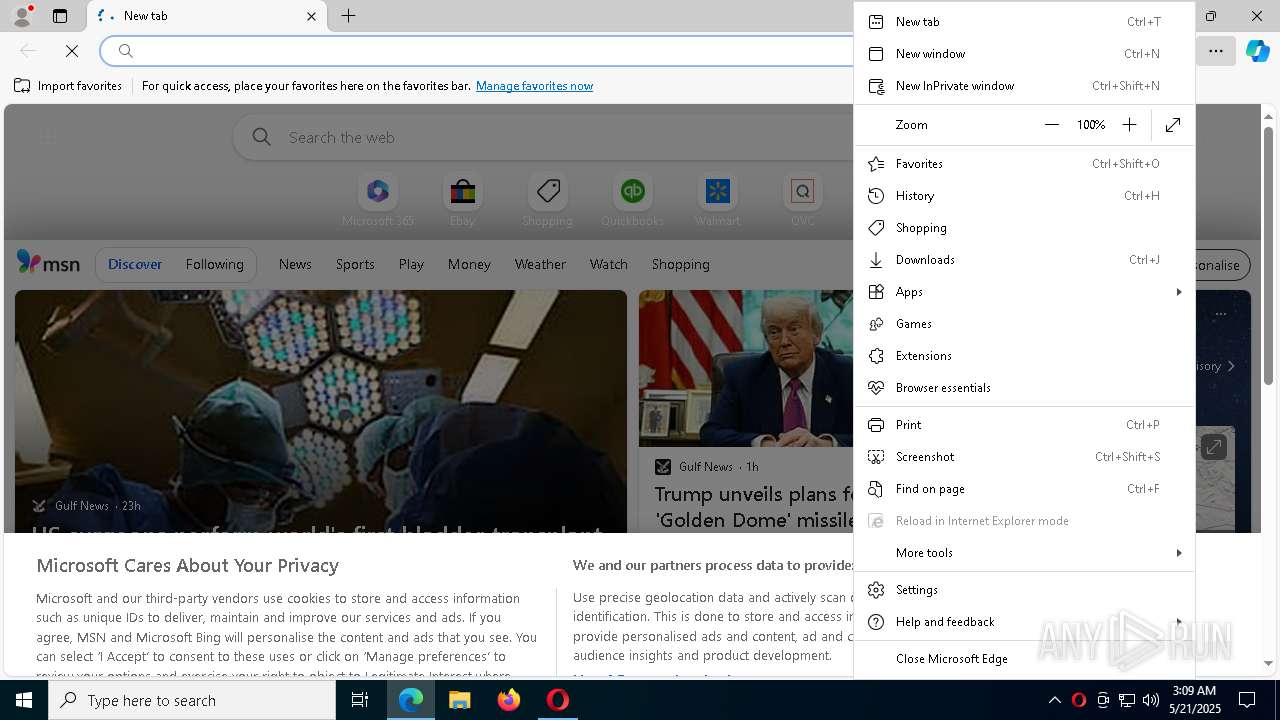Viewport: 1280px width, 720px height.
Task: Switch to the Following tab
Action: coord(214,264)
